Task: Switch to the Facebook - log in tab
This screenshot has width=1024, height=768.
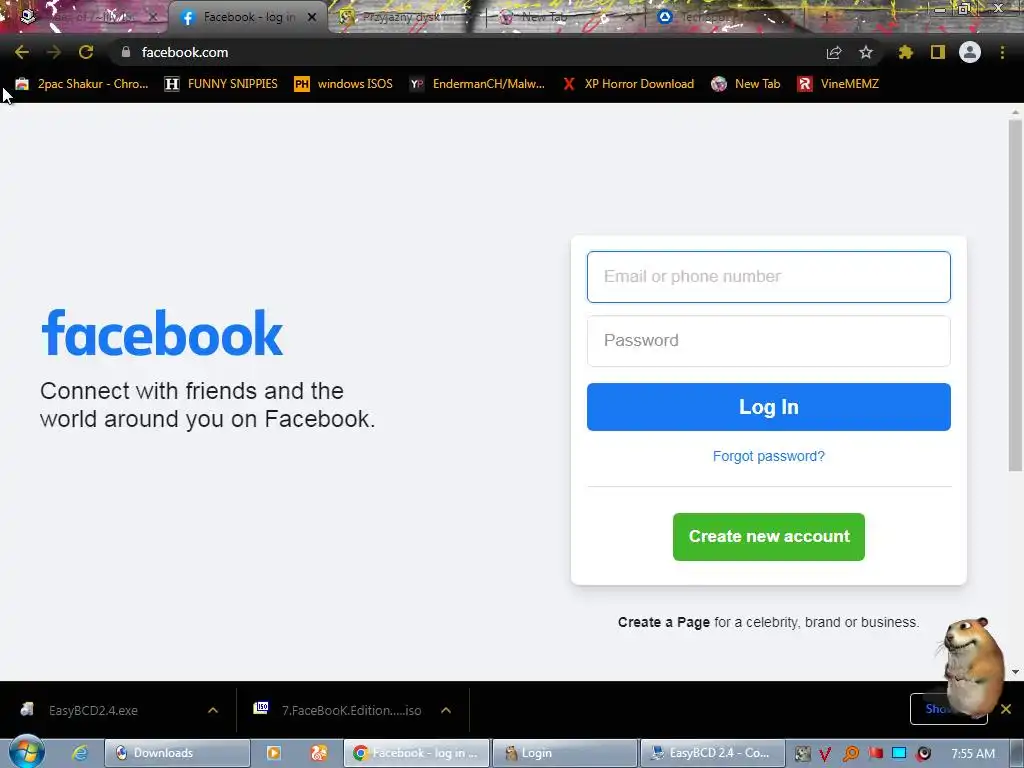Action: click(248, 17)
